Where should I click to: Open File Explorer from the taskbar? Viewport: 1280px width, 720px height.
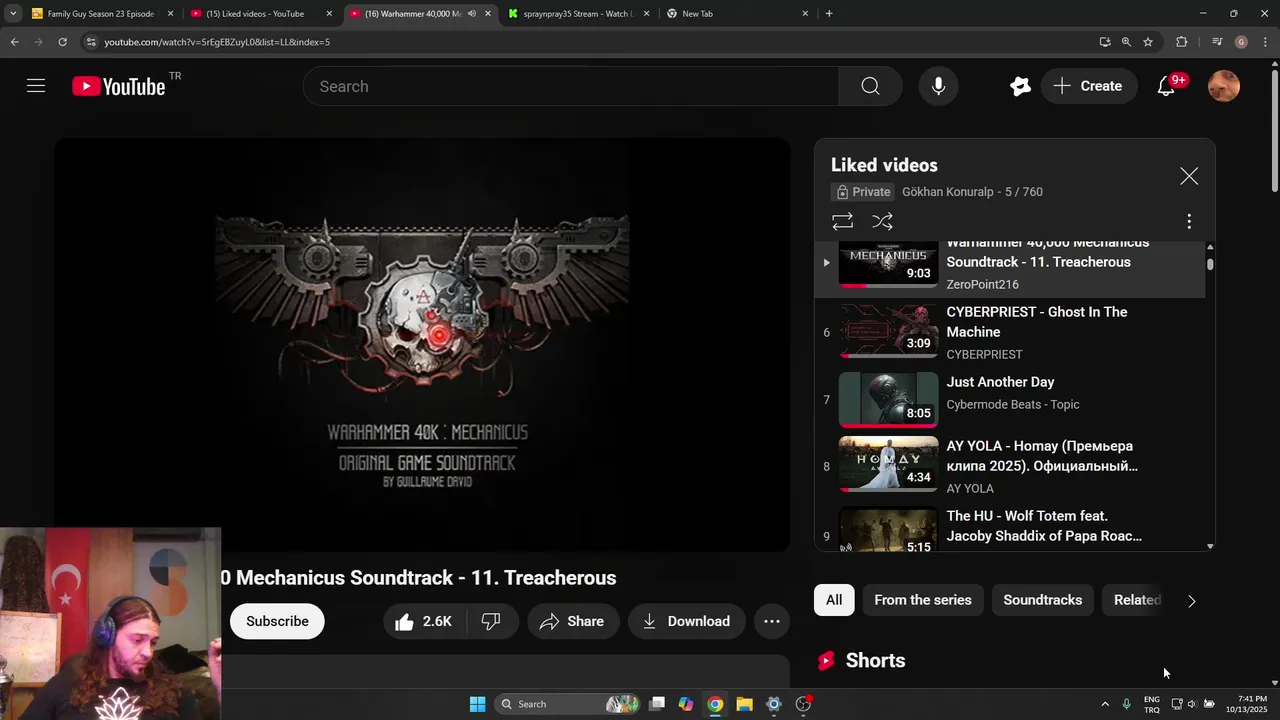coord(744,704)
